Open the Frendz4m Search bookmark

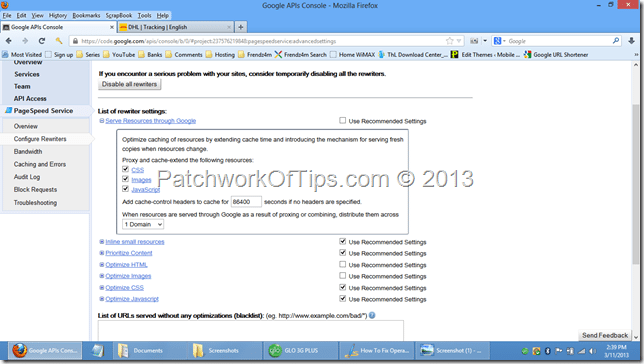click(x=301, y=55)
